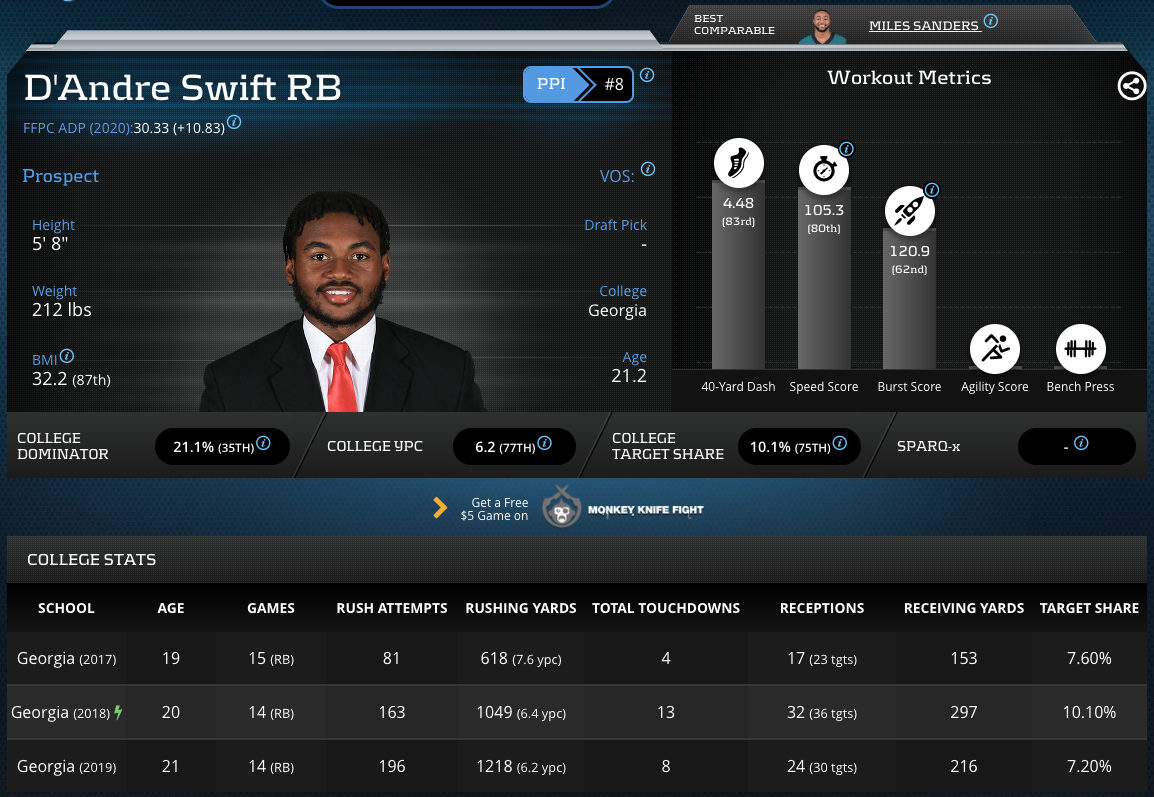Click the orange arrow beside free game offer

[440, 508]
